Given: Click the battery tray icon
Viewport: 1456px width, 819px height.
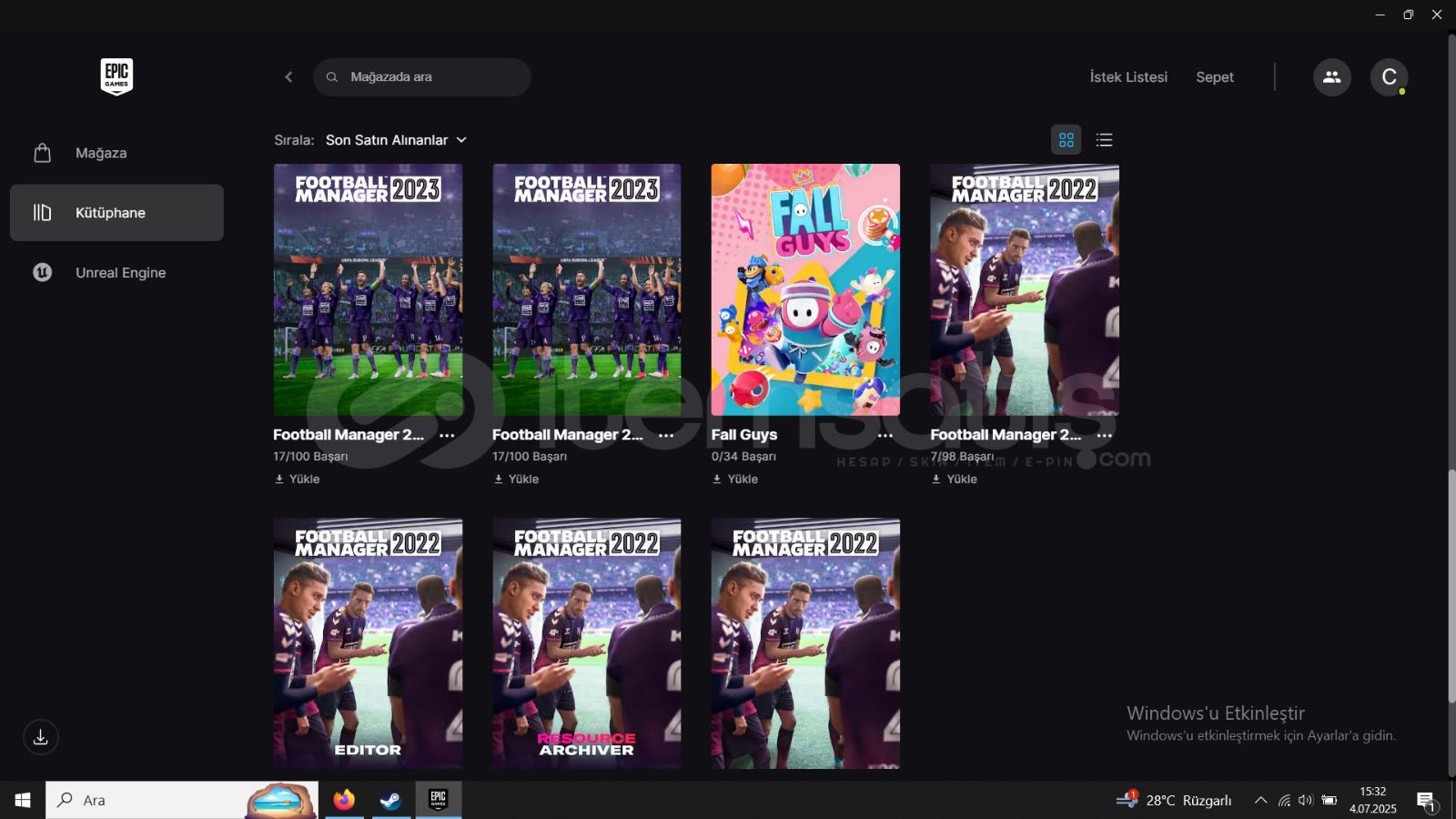Looking at the screenshot, I should click(1330, 801).
